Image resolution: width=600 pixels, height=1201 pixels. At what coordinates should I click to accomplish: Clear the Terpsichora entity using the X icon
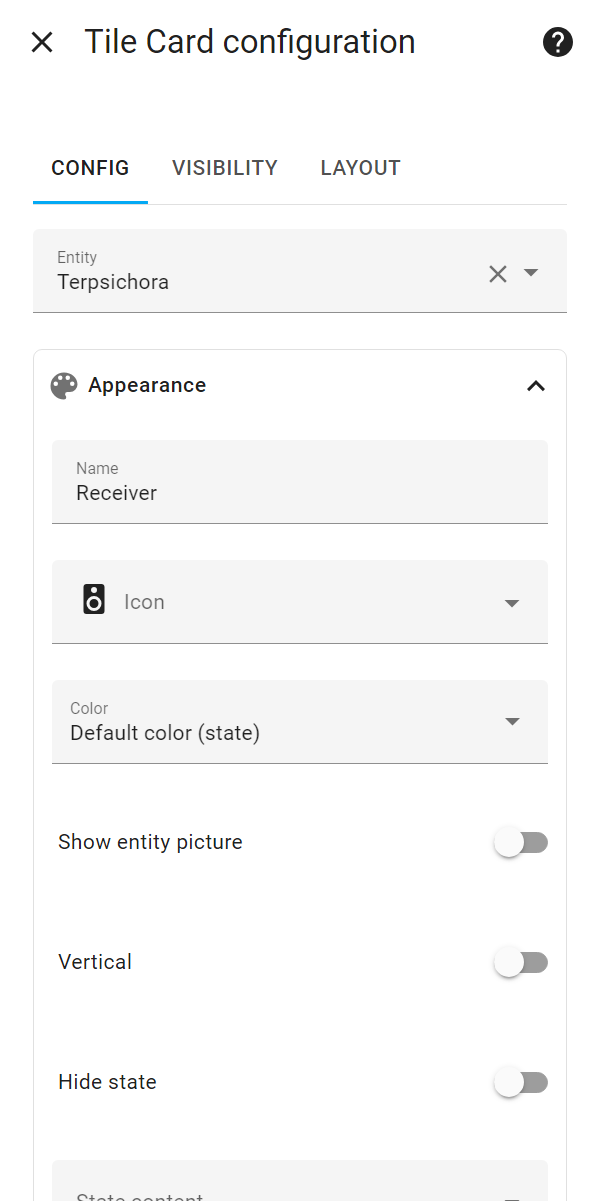[498, 273]
